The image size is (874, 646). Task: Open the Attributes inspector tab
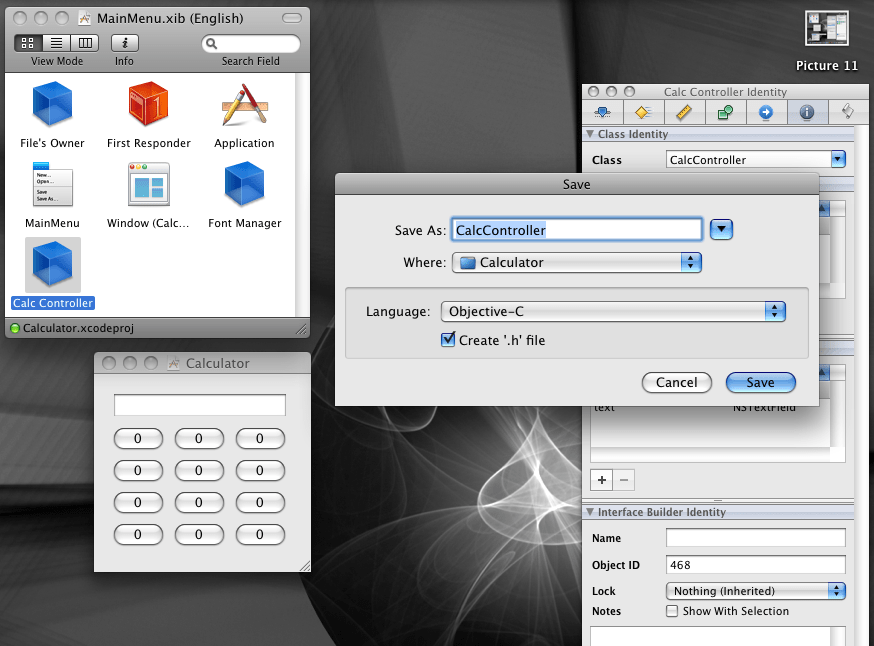603,113
